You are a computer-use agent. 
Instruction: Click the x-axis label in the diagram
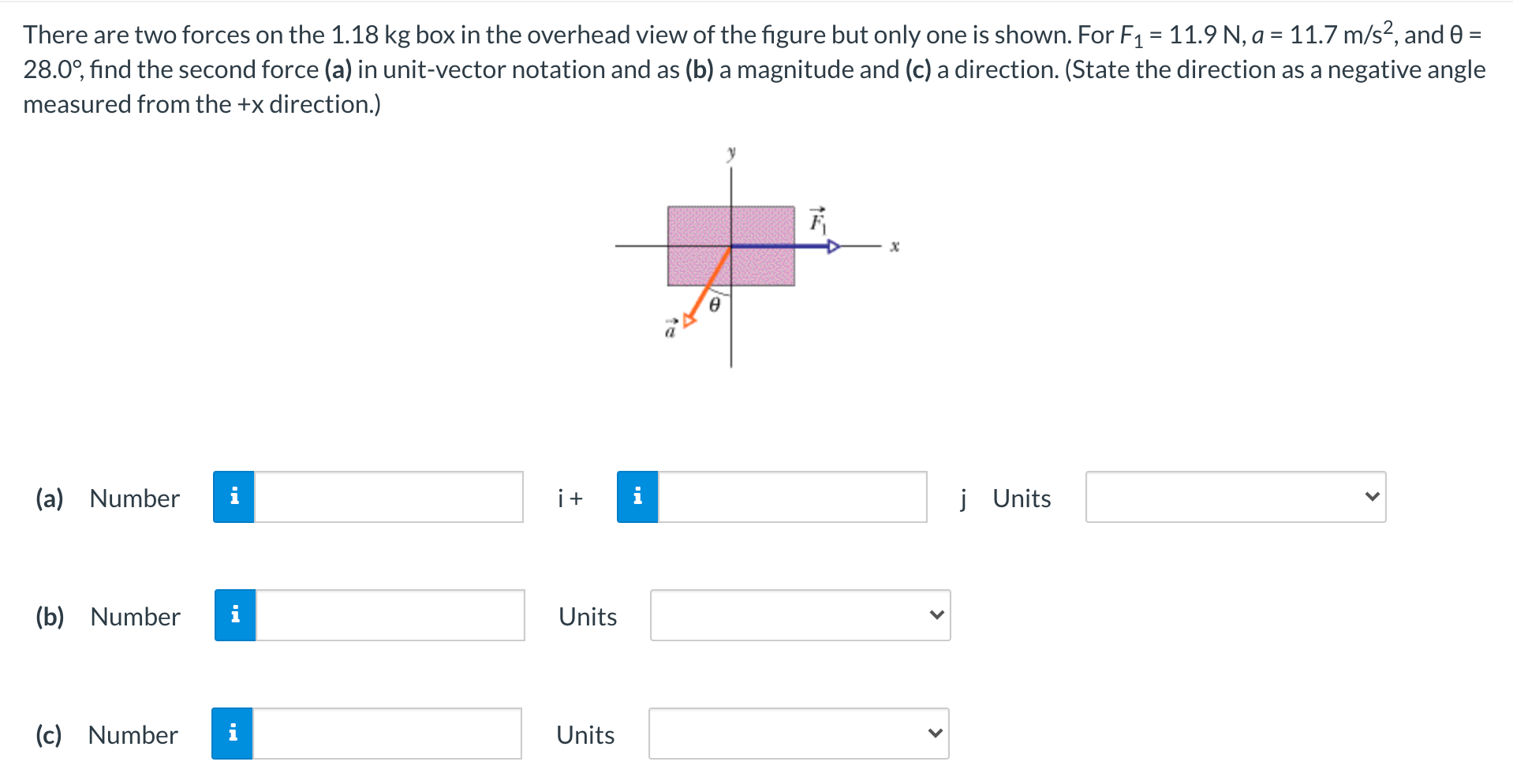(x=895, y=247)
